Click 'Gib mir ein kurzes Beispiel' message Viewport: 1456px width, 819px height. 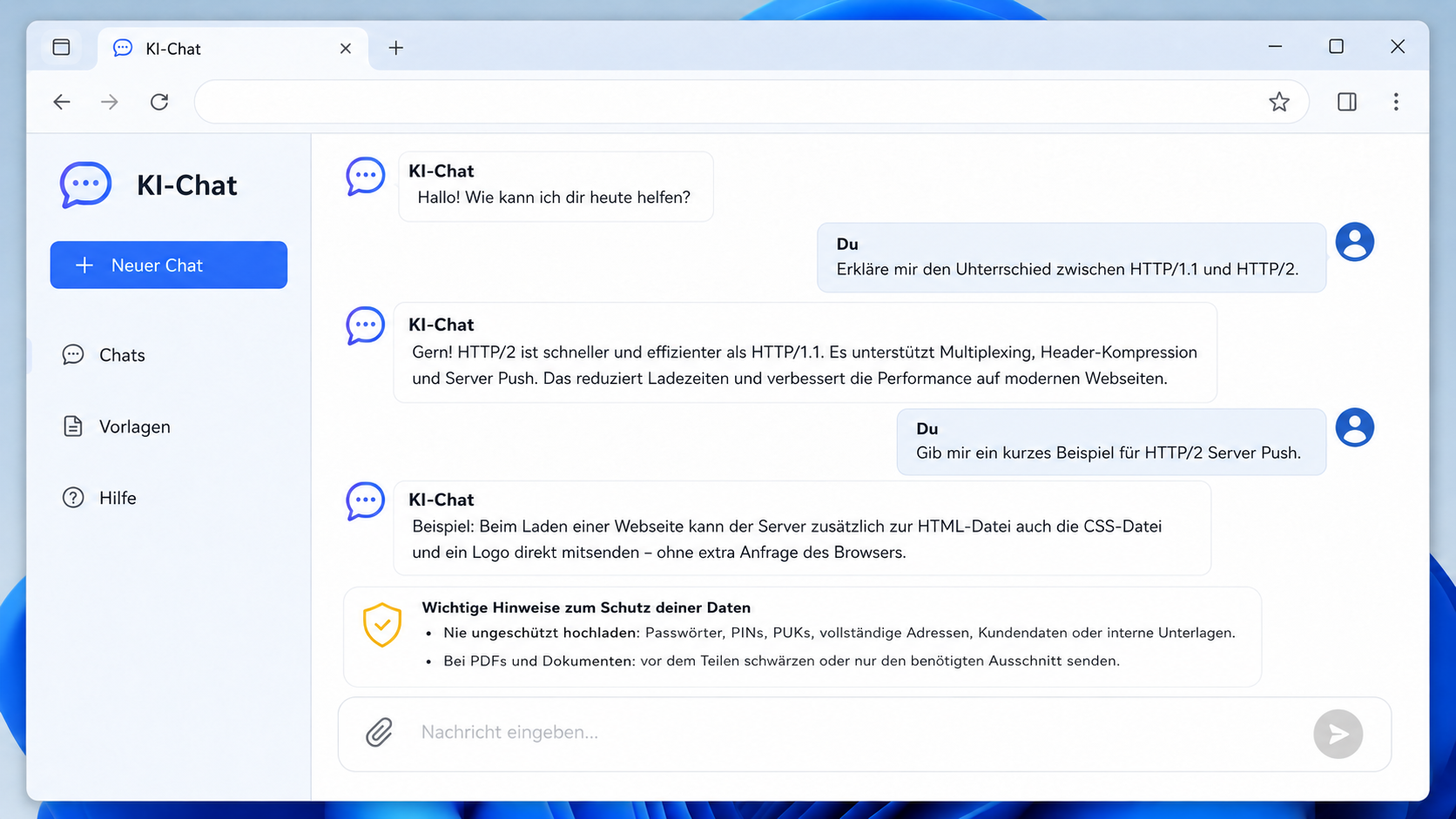pyautogui.click(x=1112, y=442)
